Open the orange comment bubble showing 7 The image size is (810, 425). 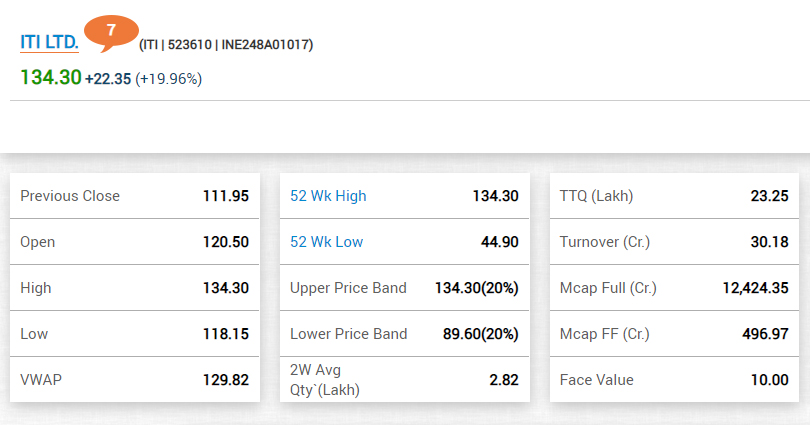112,33
